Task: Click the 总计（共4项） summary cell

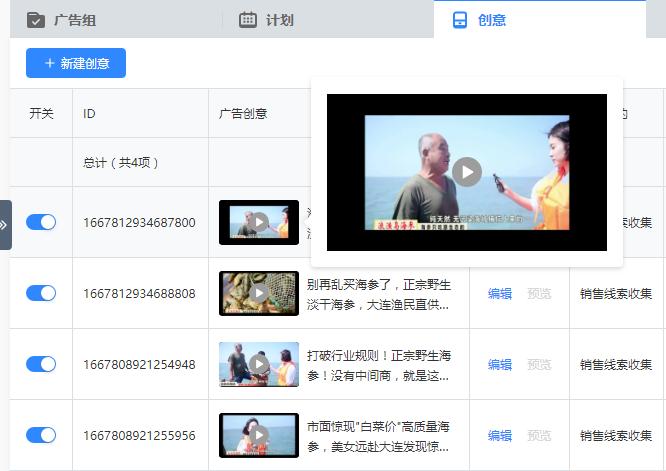Action: (121, 162)
